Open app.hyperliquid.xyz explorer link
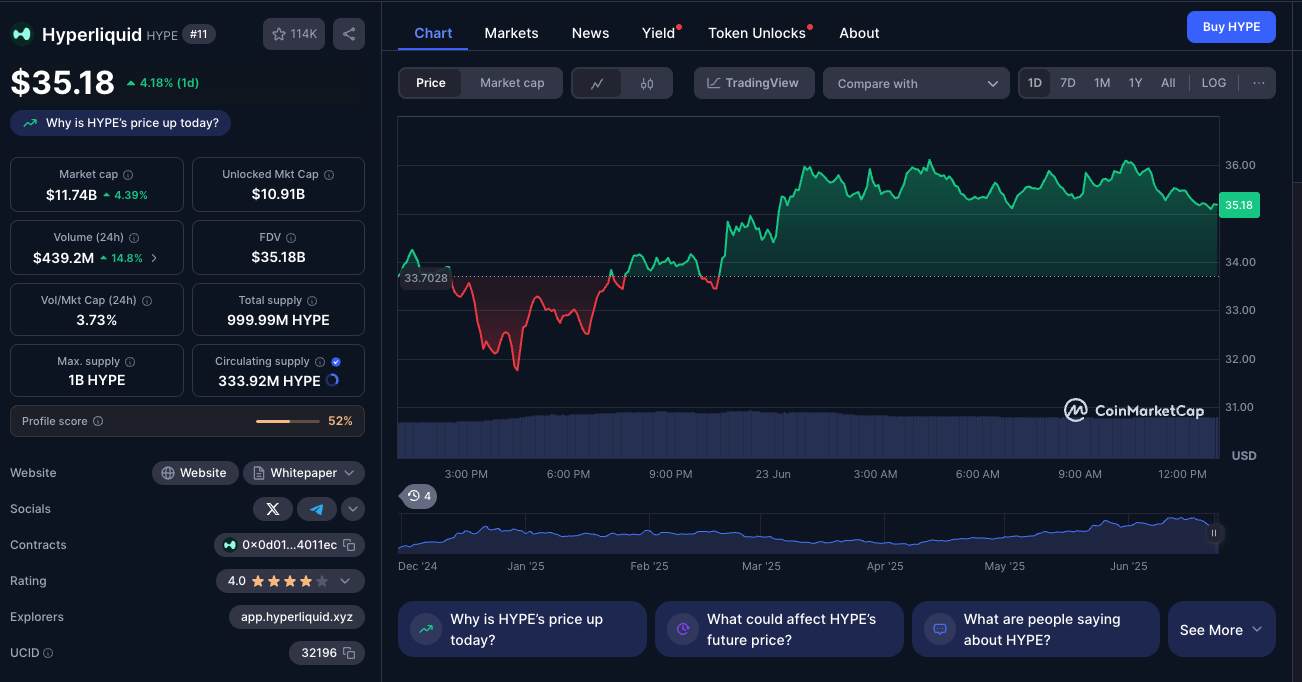 pos(297,617)
